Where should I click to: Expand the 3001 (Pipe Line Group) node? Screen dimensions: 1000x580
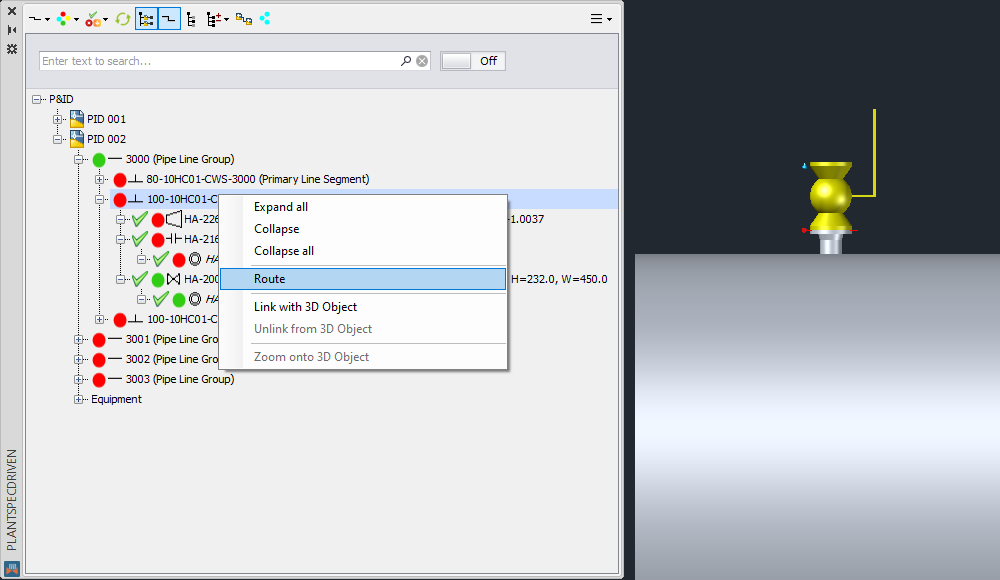[x=78, y=339]
